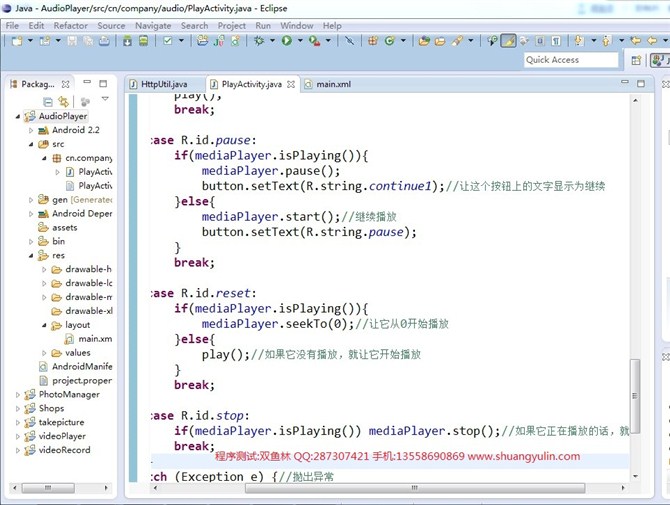The height and width of the screenshot is (505, 670).
Task: Open the New wizard dropdown arrow
Action: click(30, 41)
